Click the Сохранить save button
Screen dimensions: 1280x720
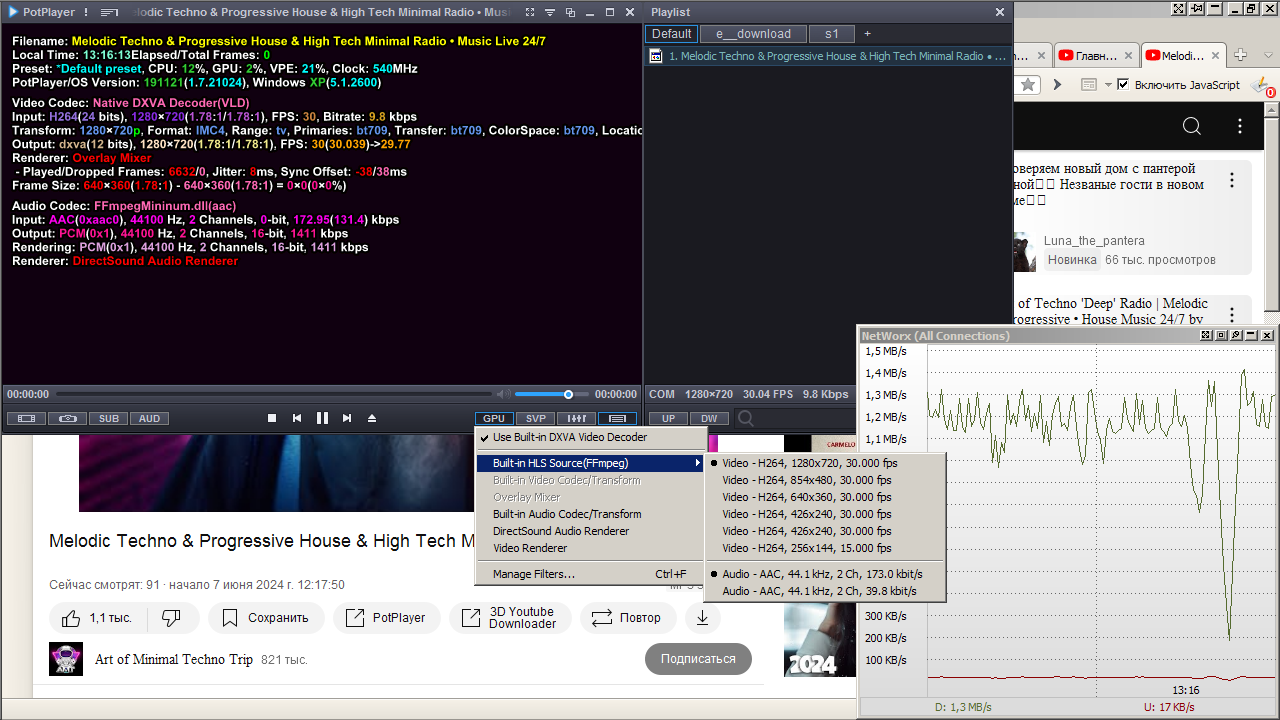[266, 618]
